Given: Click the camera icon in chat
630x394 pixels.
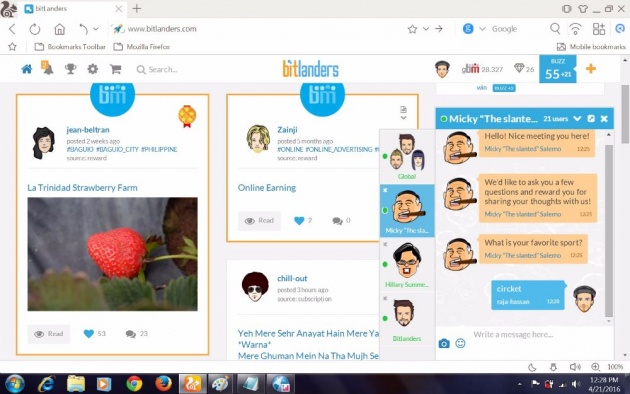Looking at the screenshot, I should (444, 343).
